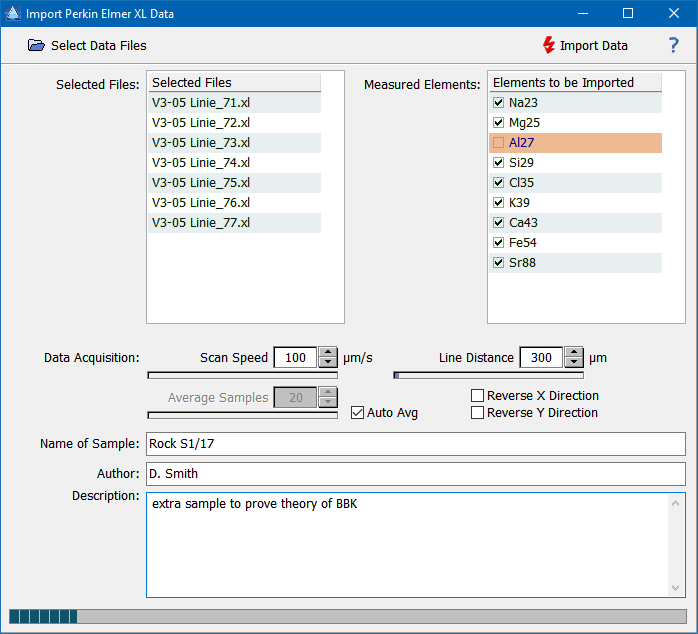This screenshot has width=698, height=634.
Task: Click the open-folder icon for Select Data Files
Action: 36,45
